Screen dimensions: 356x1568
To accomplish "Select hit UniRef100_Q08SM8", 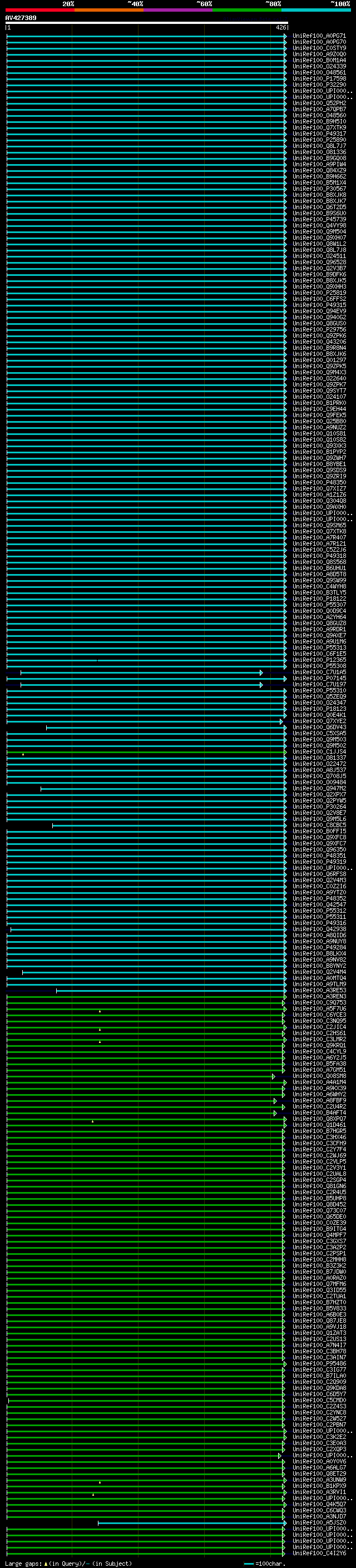I will pos(319,1076).
